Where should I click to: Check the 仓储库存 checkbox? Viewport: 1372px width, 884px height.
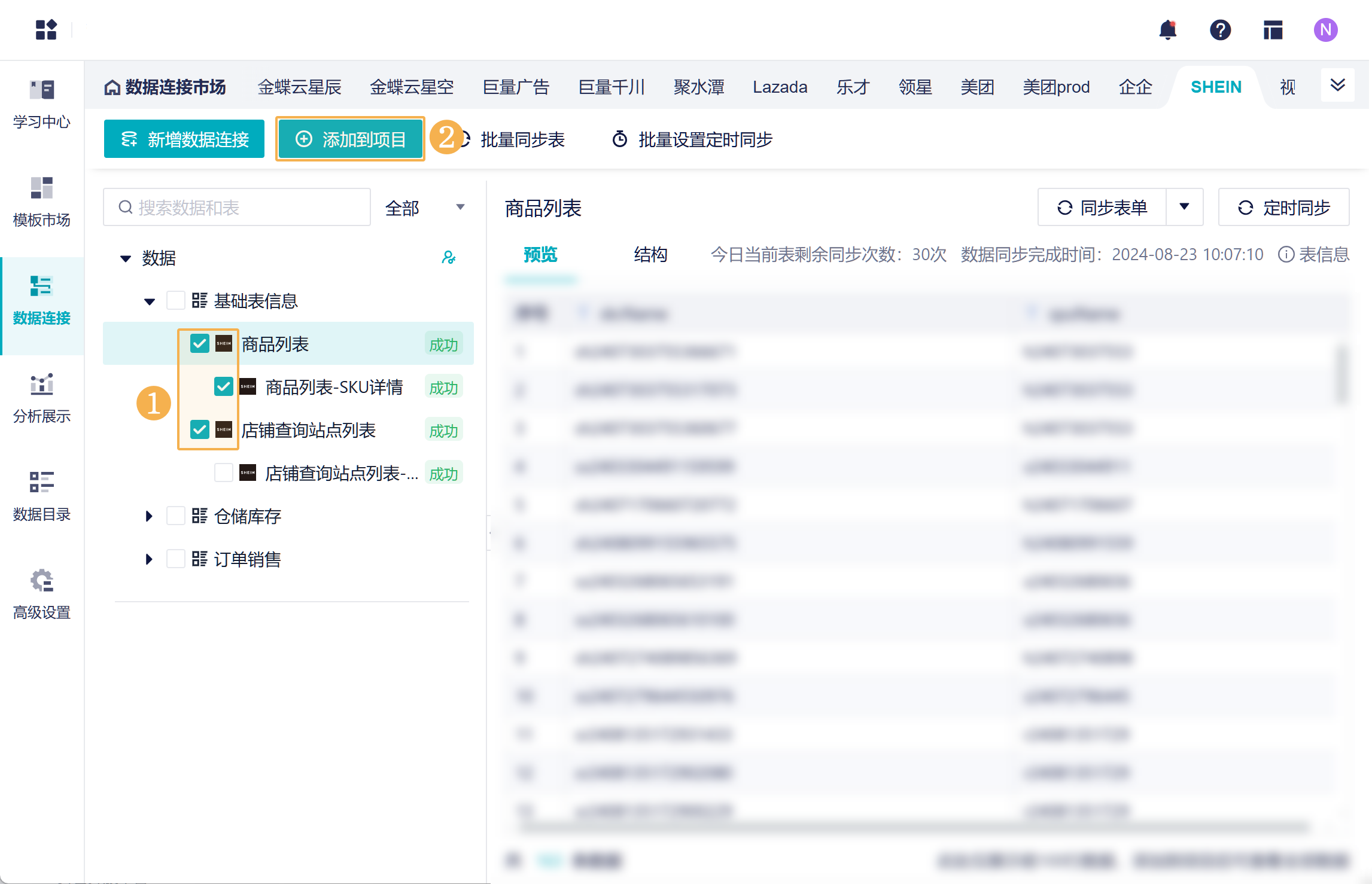point(175,516)
